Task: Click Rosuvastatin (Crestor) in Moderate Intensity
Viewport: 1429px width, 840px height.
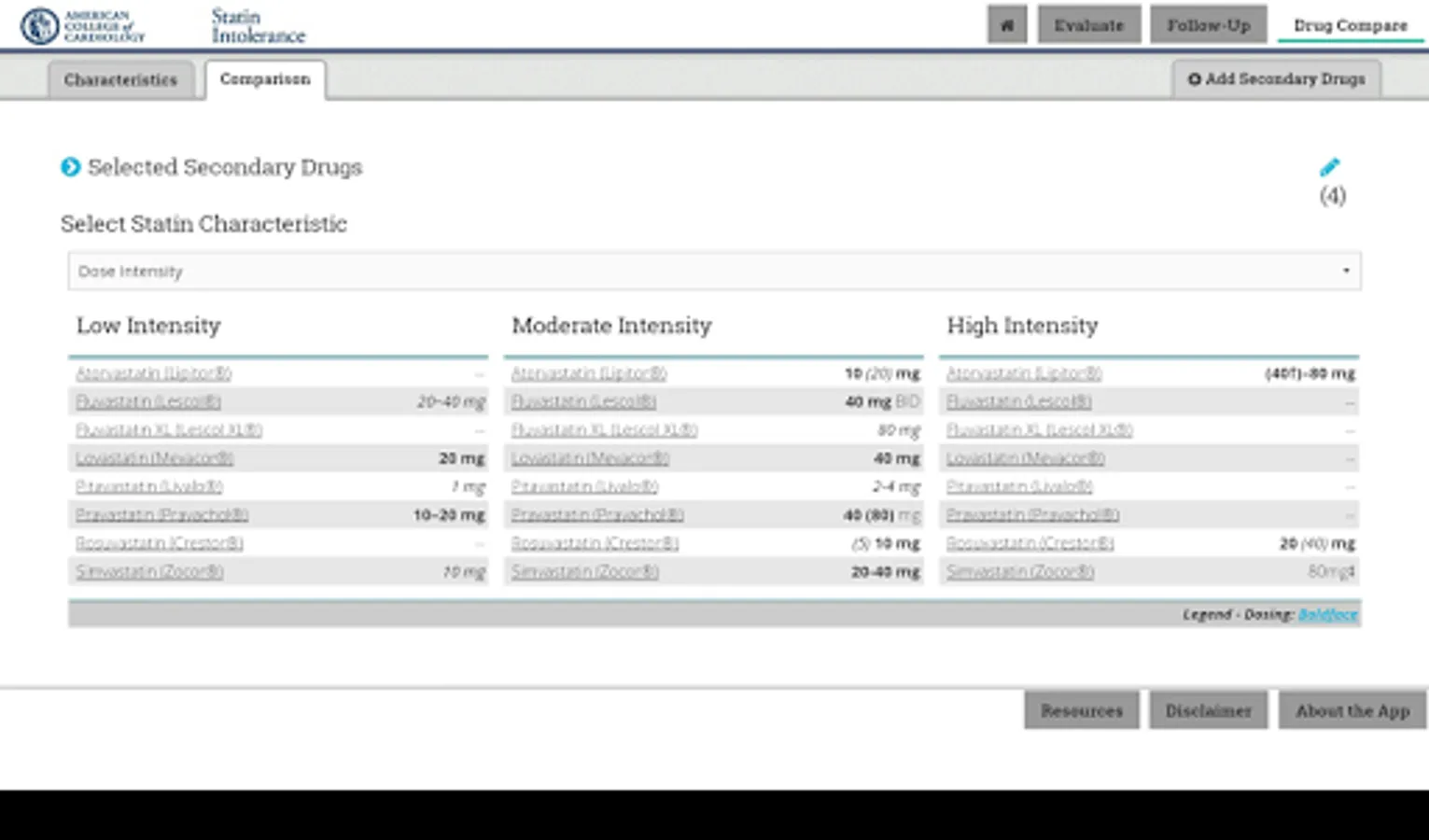Action: pos(595,543)
